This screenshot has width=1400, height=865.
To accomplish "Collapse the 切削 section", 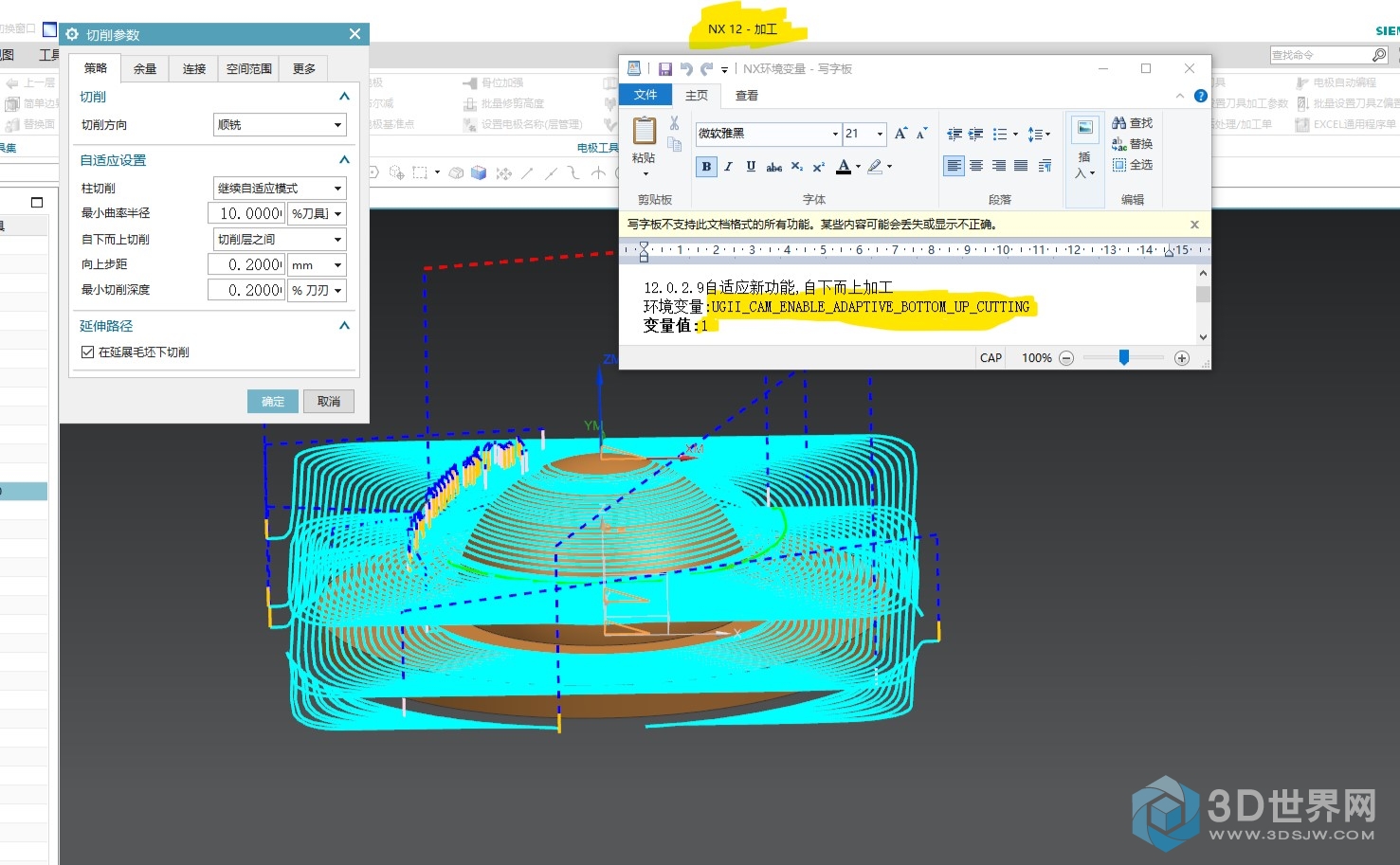I will tap(344, 97).
